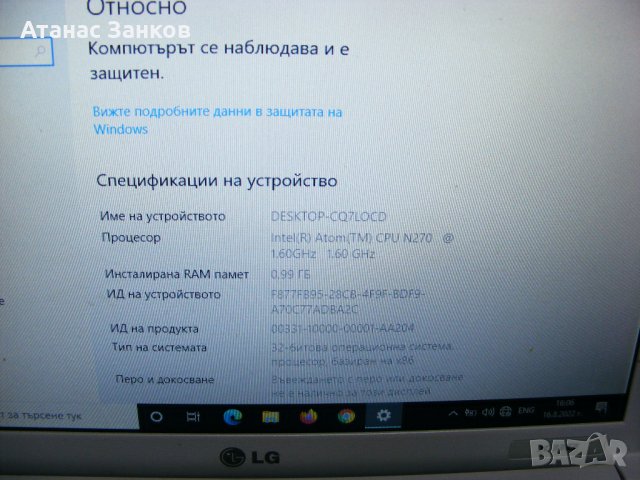Select device name DESKTOP-CQ7LOCD
Image resolution: width=640 pixels, height=480 pixels.
point(329,216)
